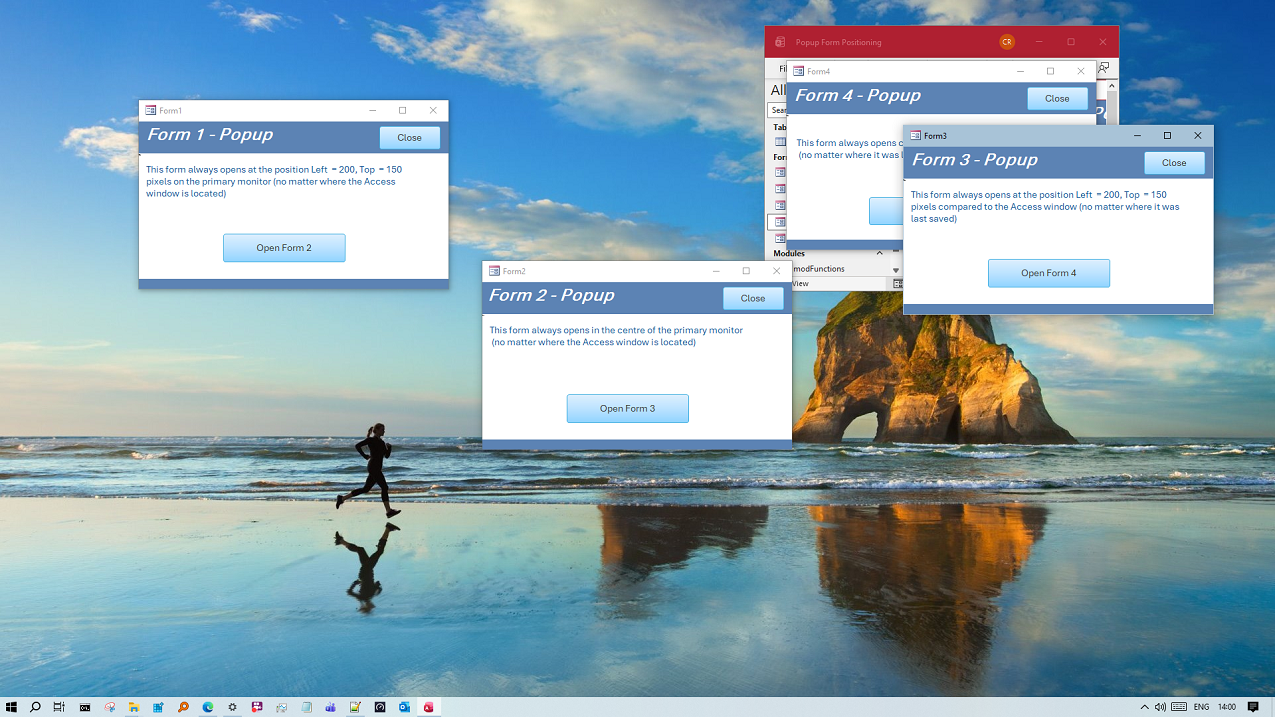Image resolution: width=1275 pixels, height=717 pixels.
Task: Open the Windows Start menu
Action: pyautogui.click(x=12, y=707)
